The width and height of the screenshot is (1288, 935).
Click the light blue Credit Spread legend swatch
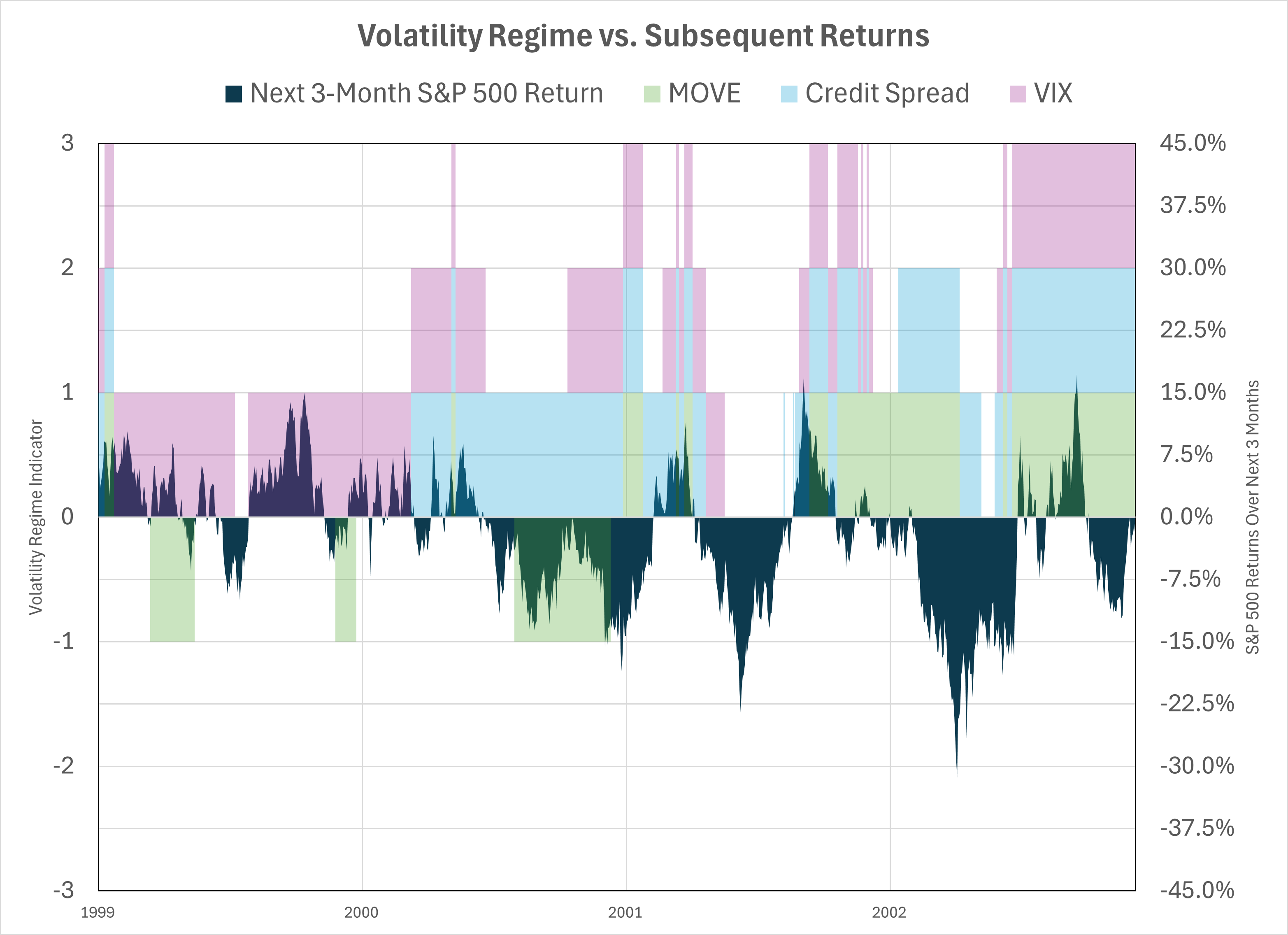789,94
